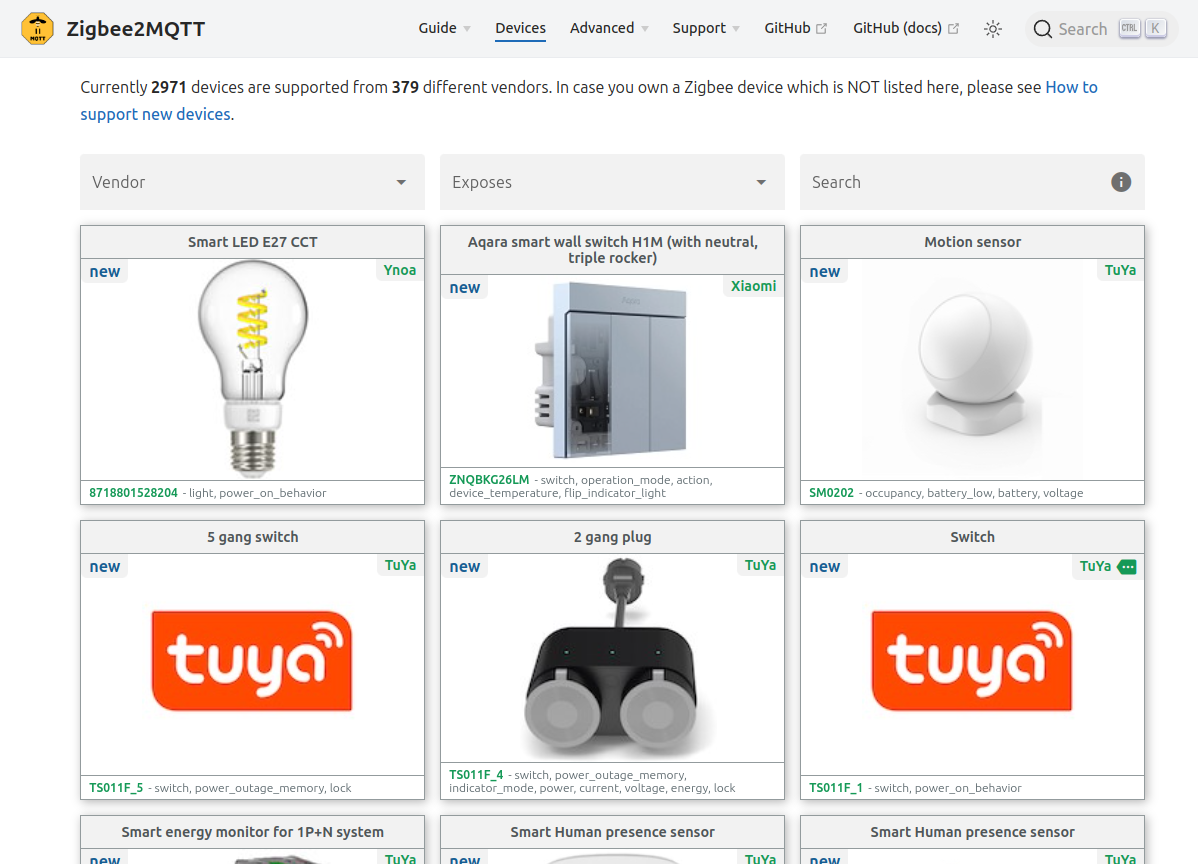The height and width of the screenshot is (864, 1198).
Task: Click 'occupancy, battery_low, battery, voltage' exposes text
Action: click(x=974, y=493)
